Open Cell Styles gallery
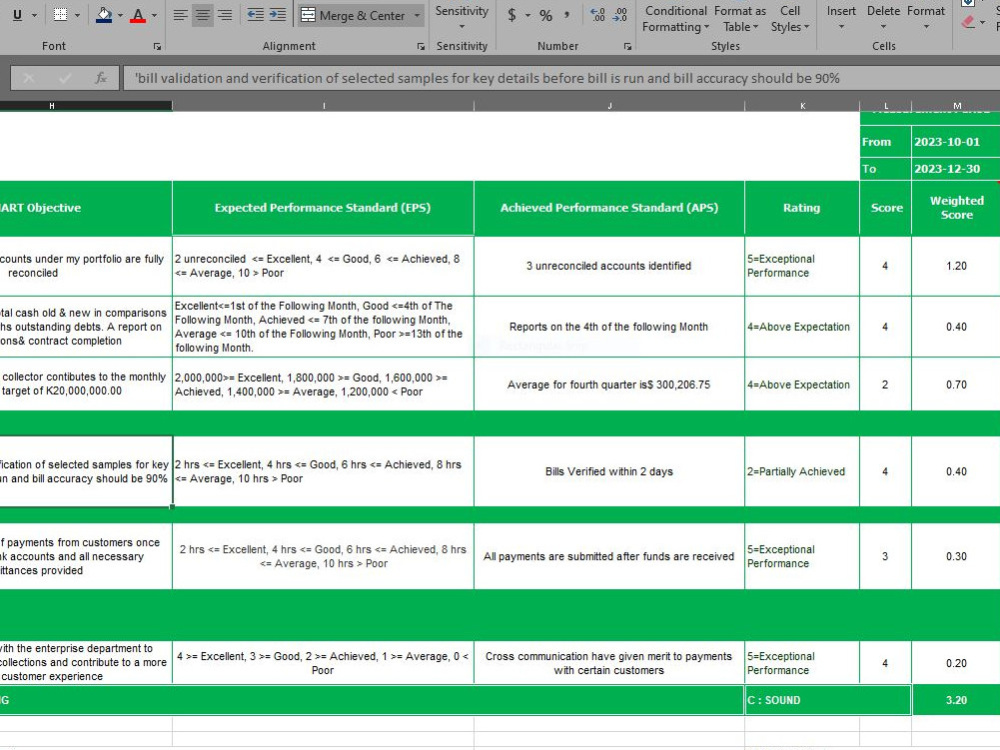 [x=790, y=18]
